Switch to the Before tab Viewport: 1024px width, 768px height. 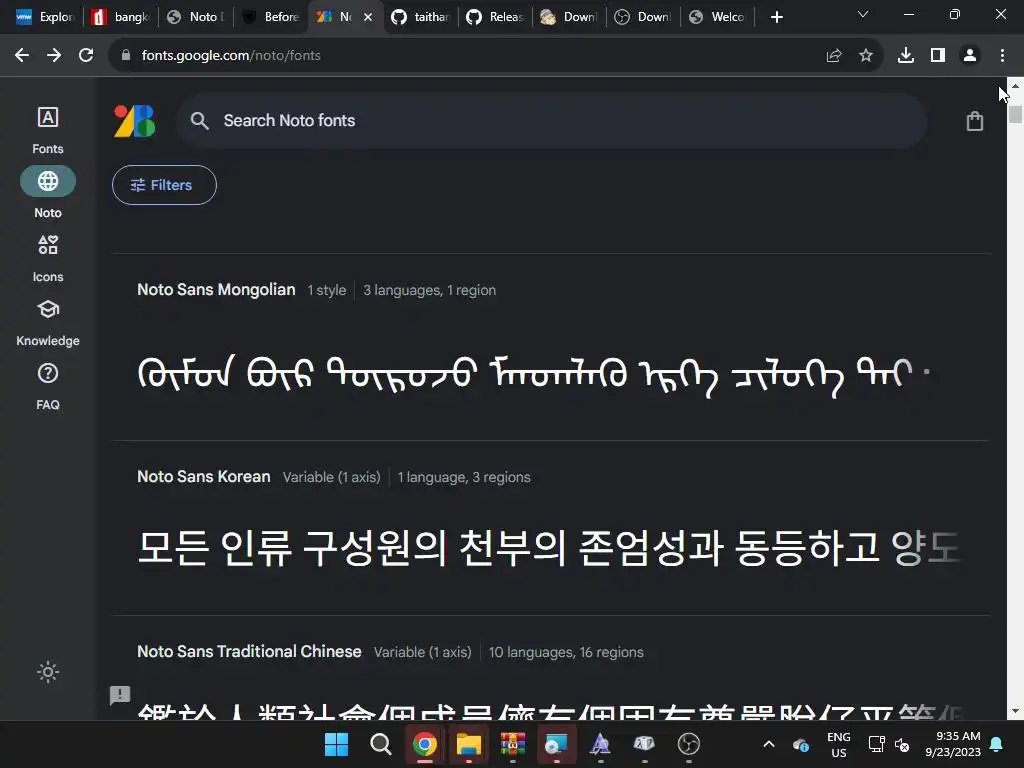point(270,17)
